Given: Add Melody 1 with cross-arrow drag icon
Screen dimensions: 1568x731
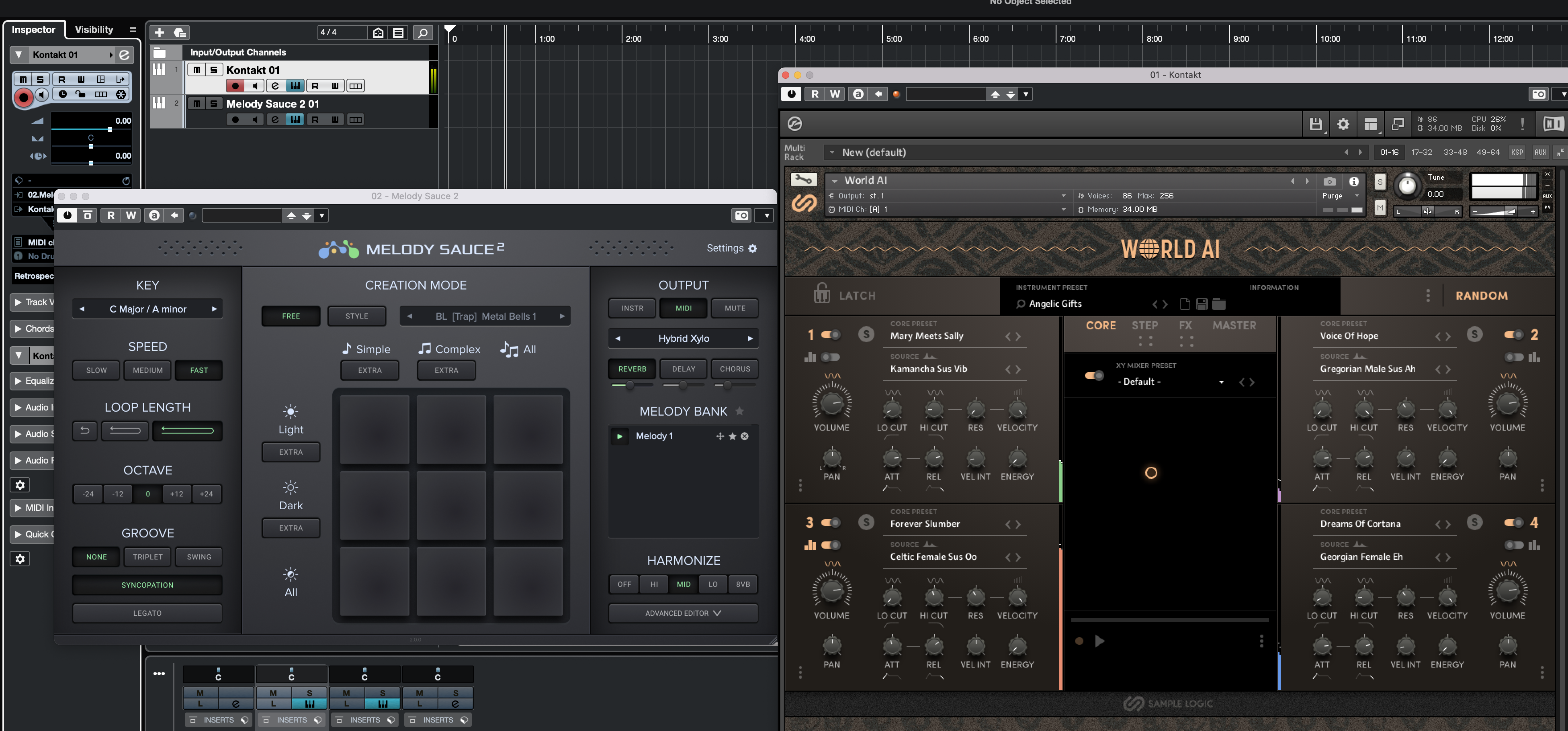Looking at the screenshot, I should pyautogui.click(x=720, y=436).
